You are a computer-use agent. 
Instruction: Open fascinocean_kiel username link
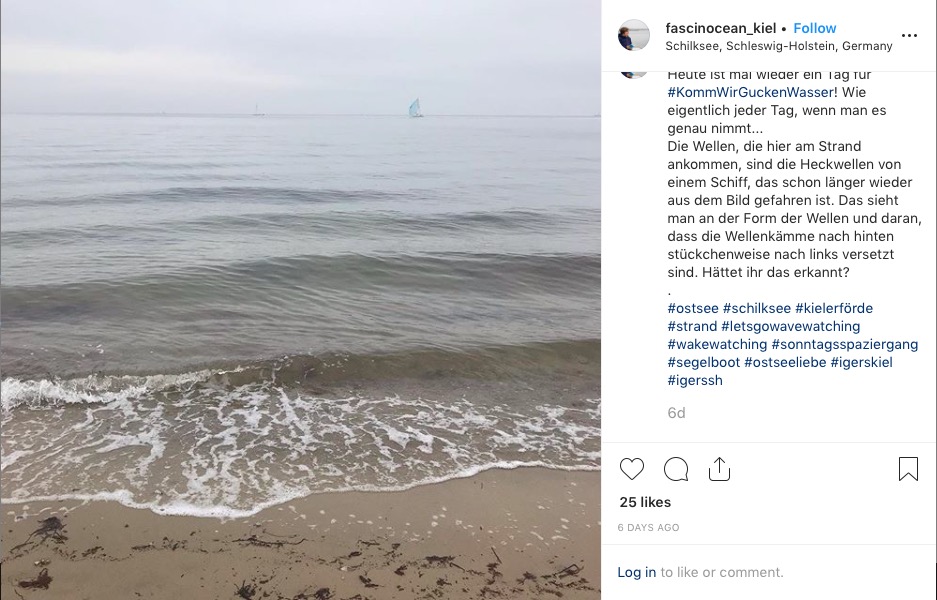[721, 28]
